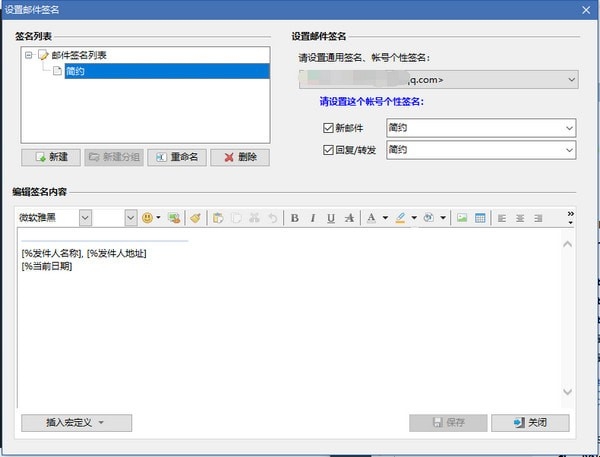This screenshot has height=457, width=600.
Task: Apply Italic formatting
Action: pyautogui.click(x=313, y=218)
